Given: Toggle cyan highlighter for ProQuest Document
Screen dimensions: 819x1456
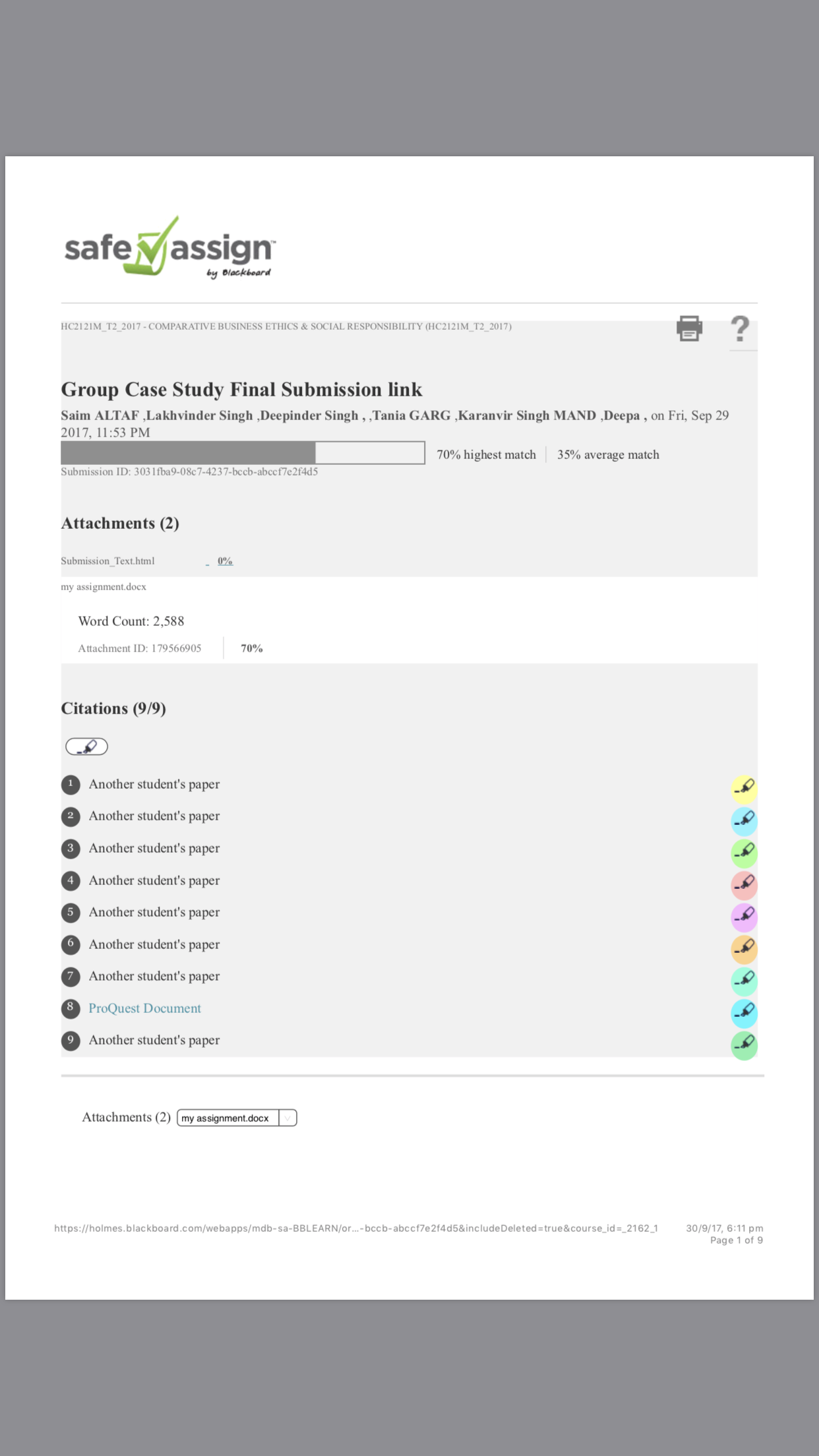Looking at the screenshot, I should (744, 1013).
